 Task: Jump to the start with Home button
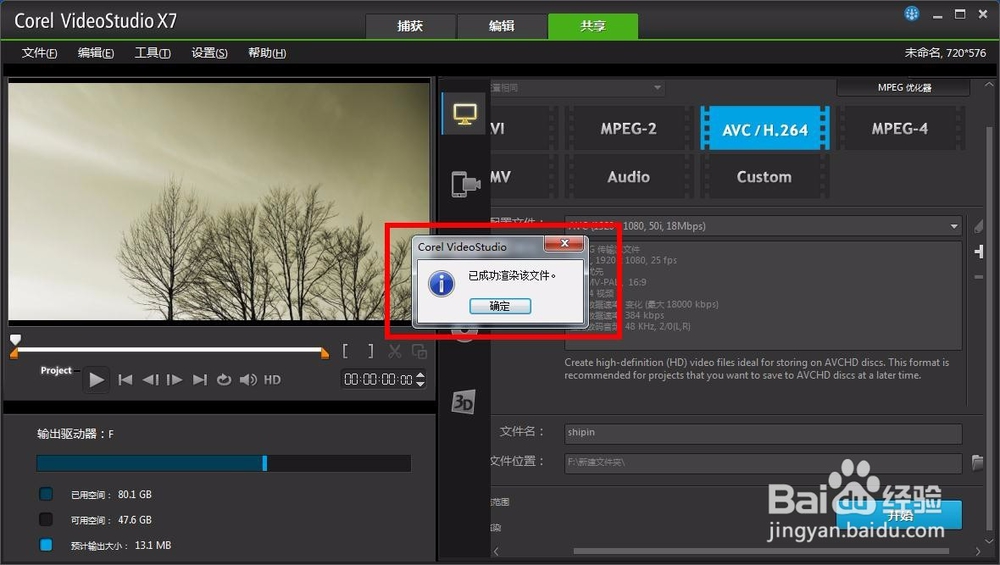coord(126,380)
